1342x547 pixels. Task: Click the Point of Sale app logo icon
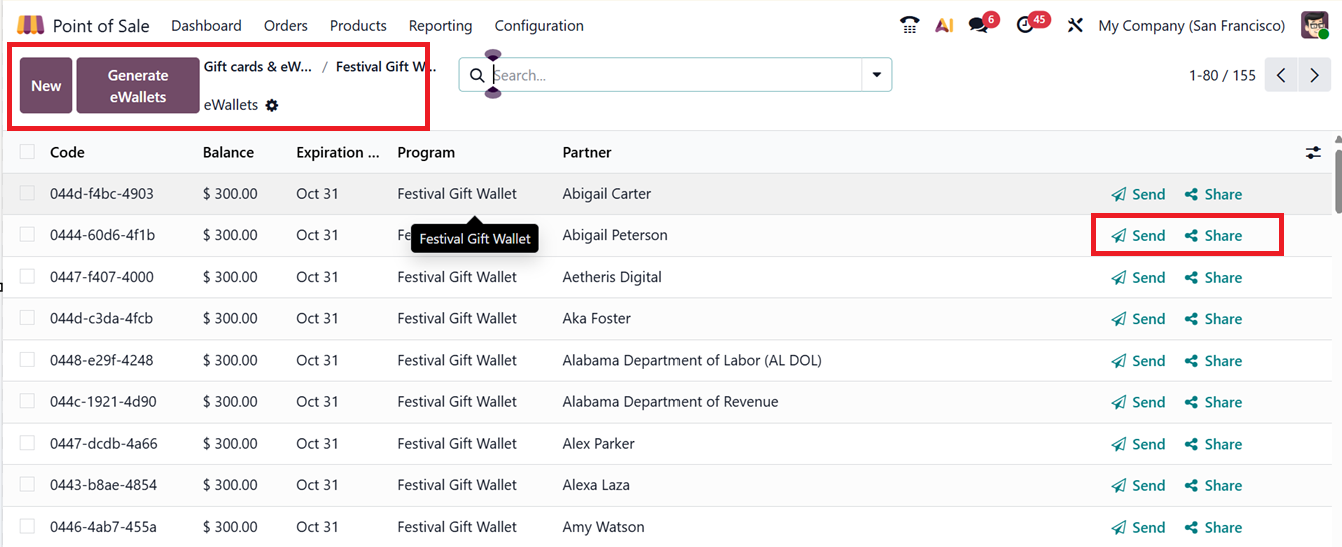pyautogui.click(x=31, y=25)
